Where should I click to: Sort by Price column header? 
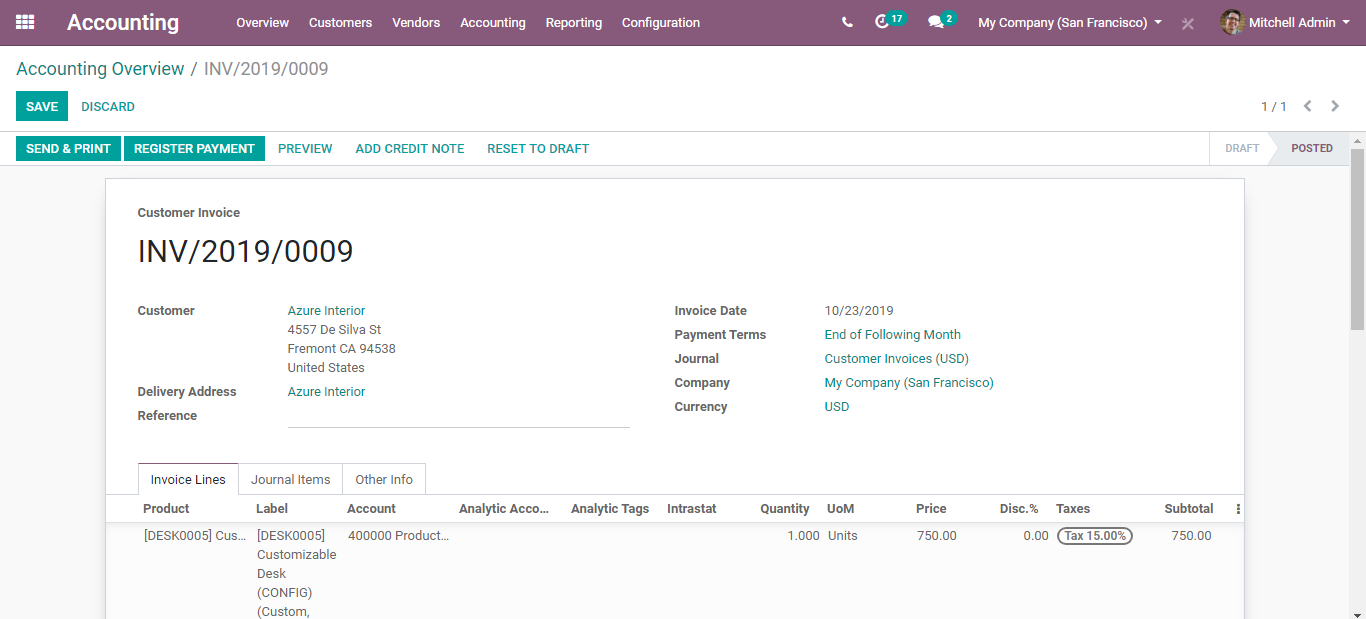931,509
